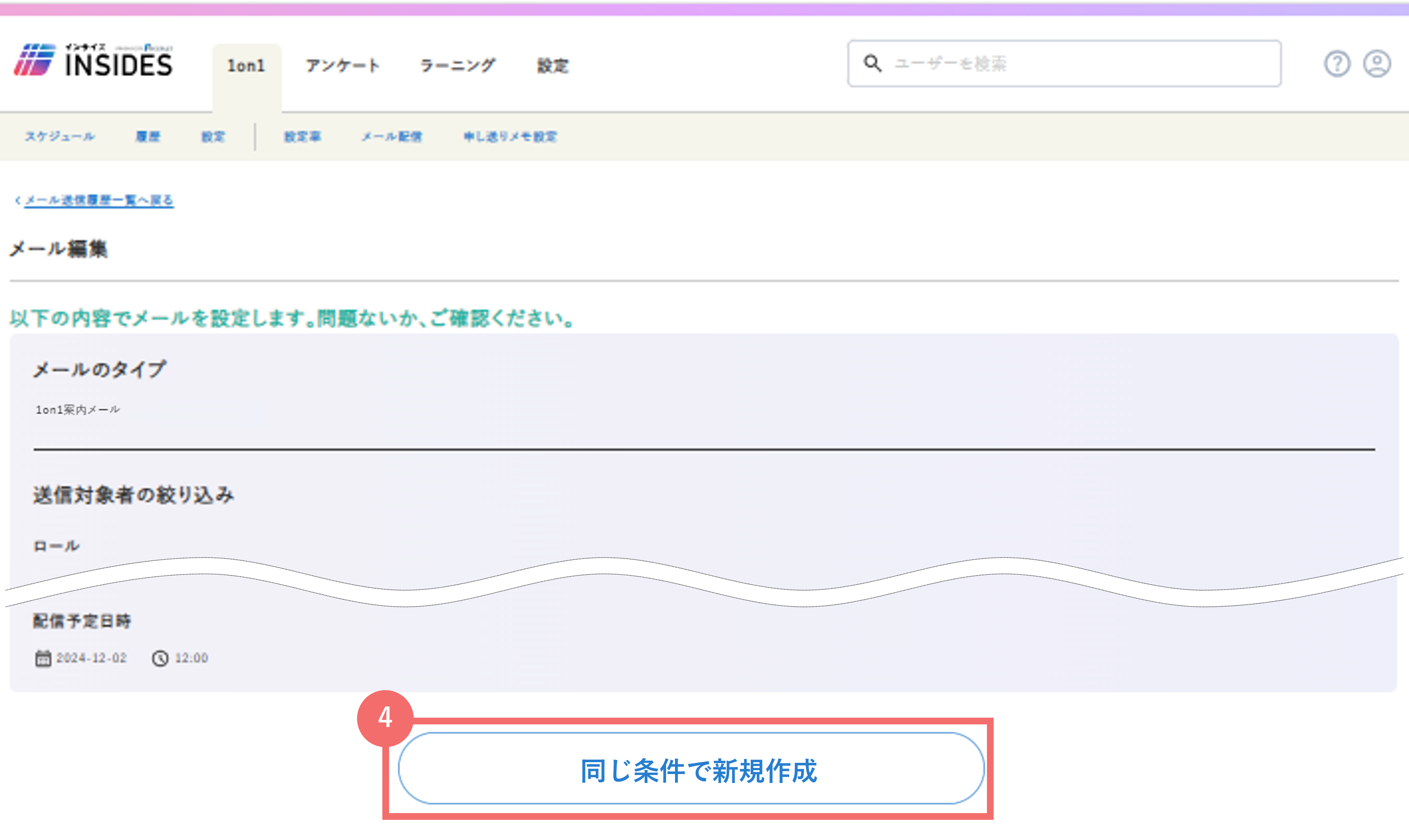Click the calendar icon beside 2024-12-02
The width and height of the screenshot is (1409, 840).
point(43,658)
